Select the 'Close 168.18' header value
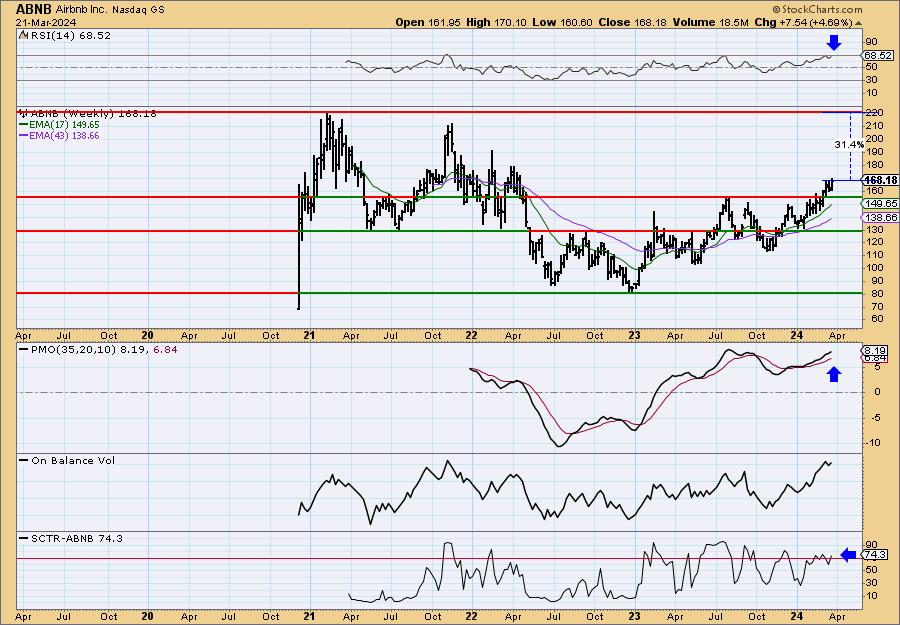The image size is (900, 625). [x=633, y=22]
